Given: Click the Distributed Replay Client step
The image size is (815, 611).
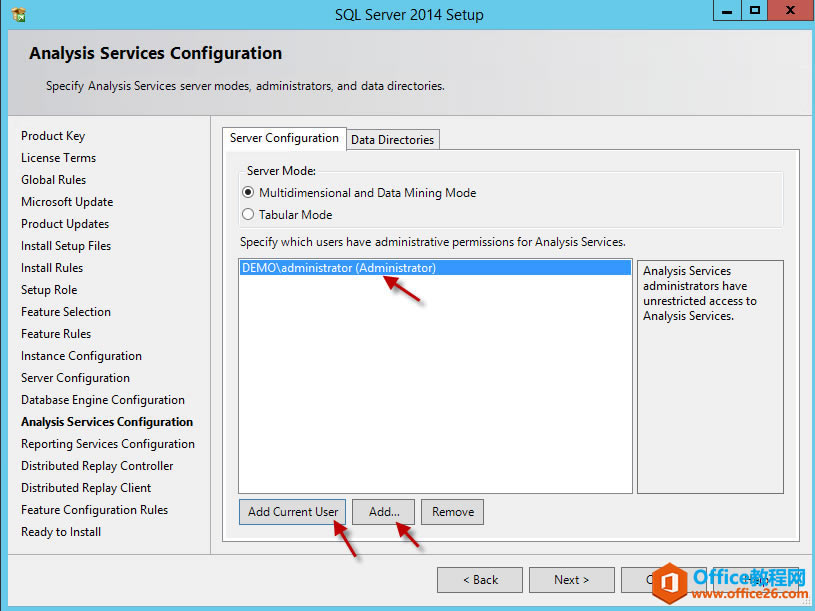Looking at the screenshot, I should 86,488.
